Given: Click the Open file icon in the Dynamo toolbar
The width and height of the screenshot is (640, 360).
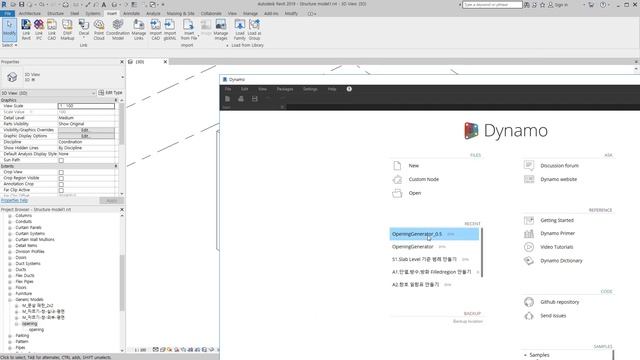Looking at the screenshot, I should [x=241, y=99].
